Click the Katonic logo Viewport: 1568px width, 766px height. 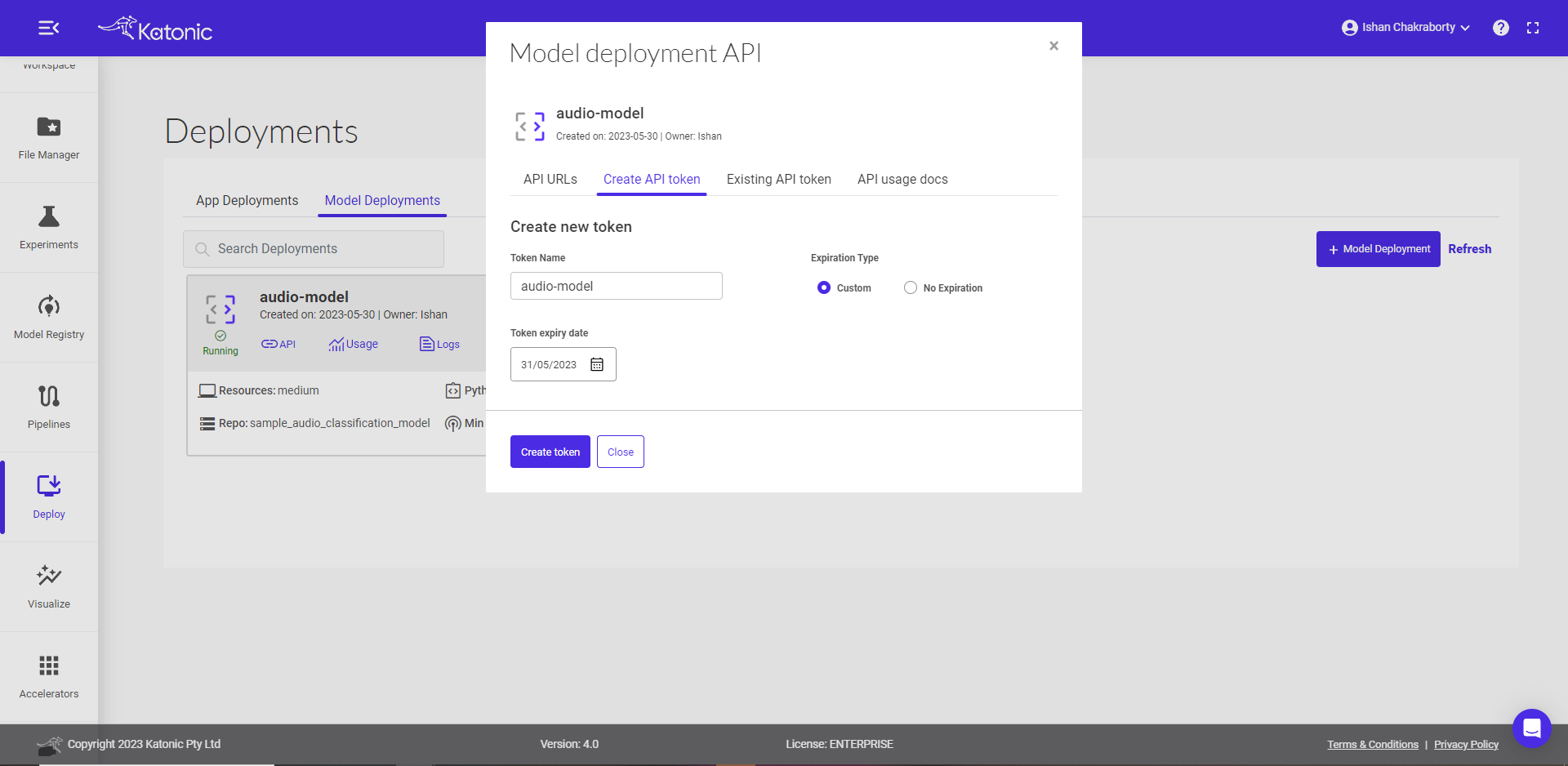tap(155, 29)
